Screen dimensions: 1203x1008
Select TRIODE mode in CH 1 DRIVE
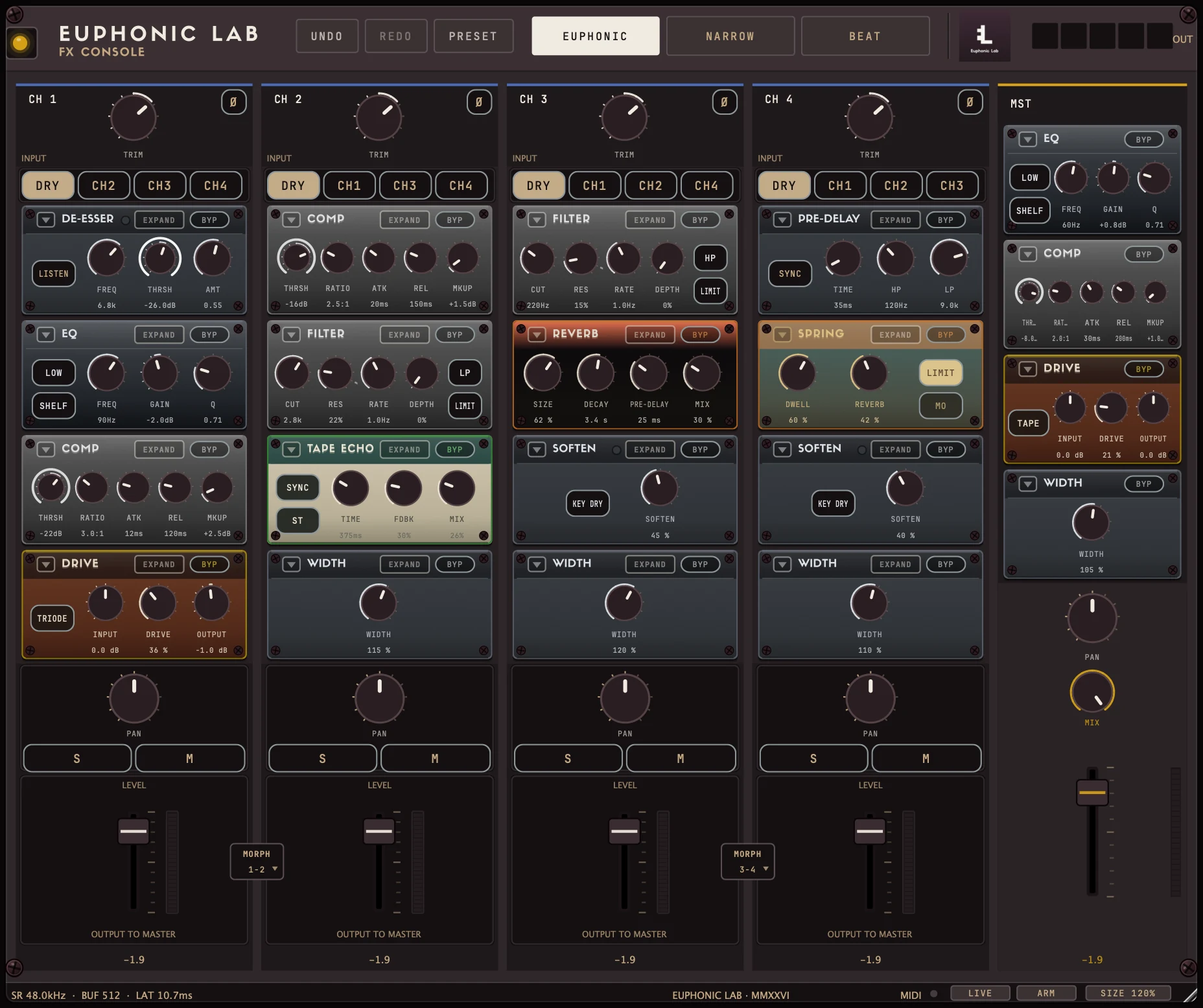[53, 618]
